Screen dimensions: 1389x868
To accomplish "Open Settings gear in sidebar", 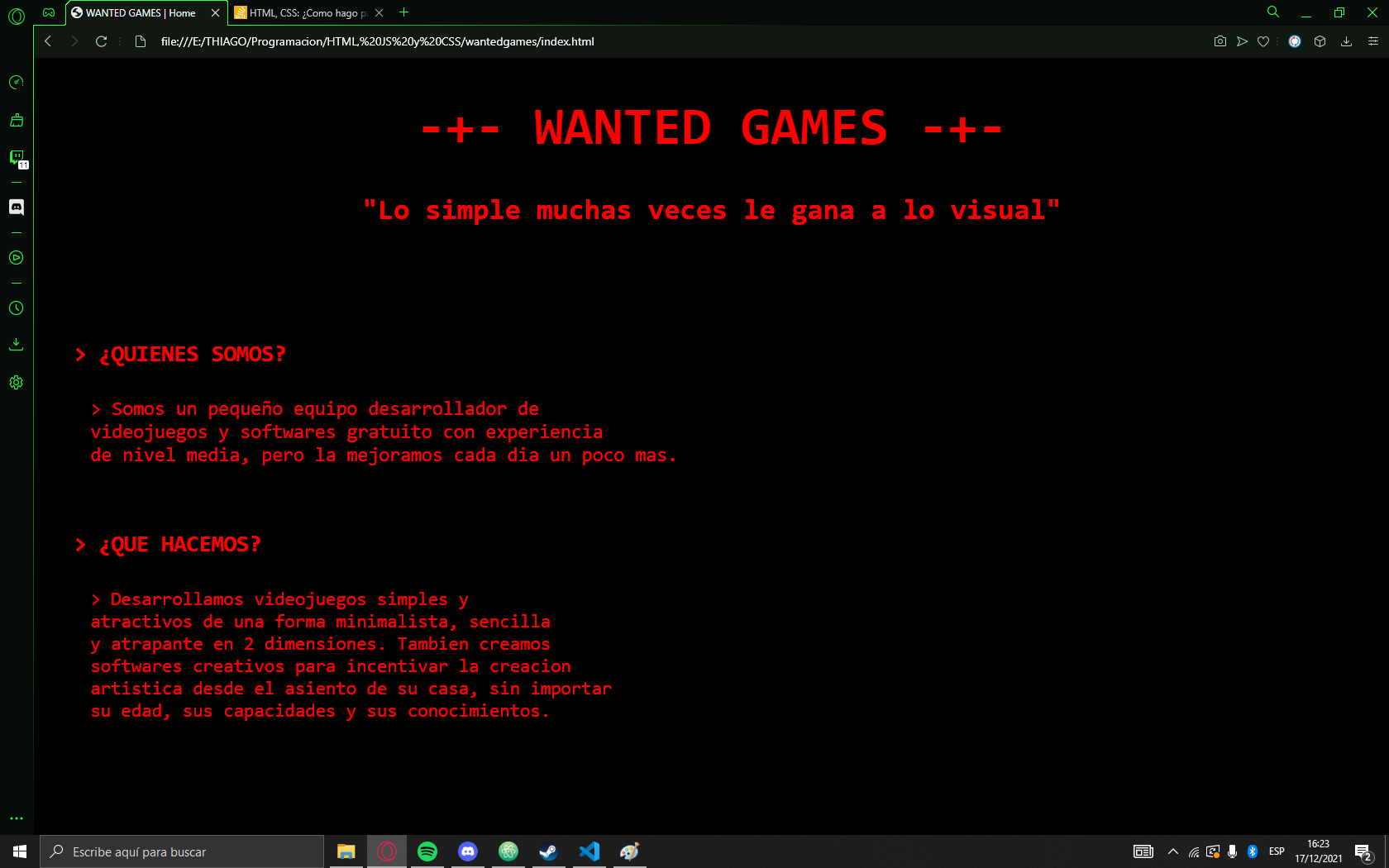I will click(x=16, y=382).
